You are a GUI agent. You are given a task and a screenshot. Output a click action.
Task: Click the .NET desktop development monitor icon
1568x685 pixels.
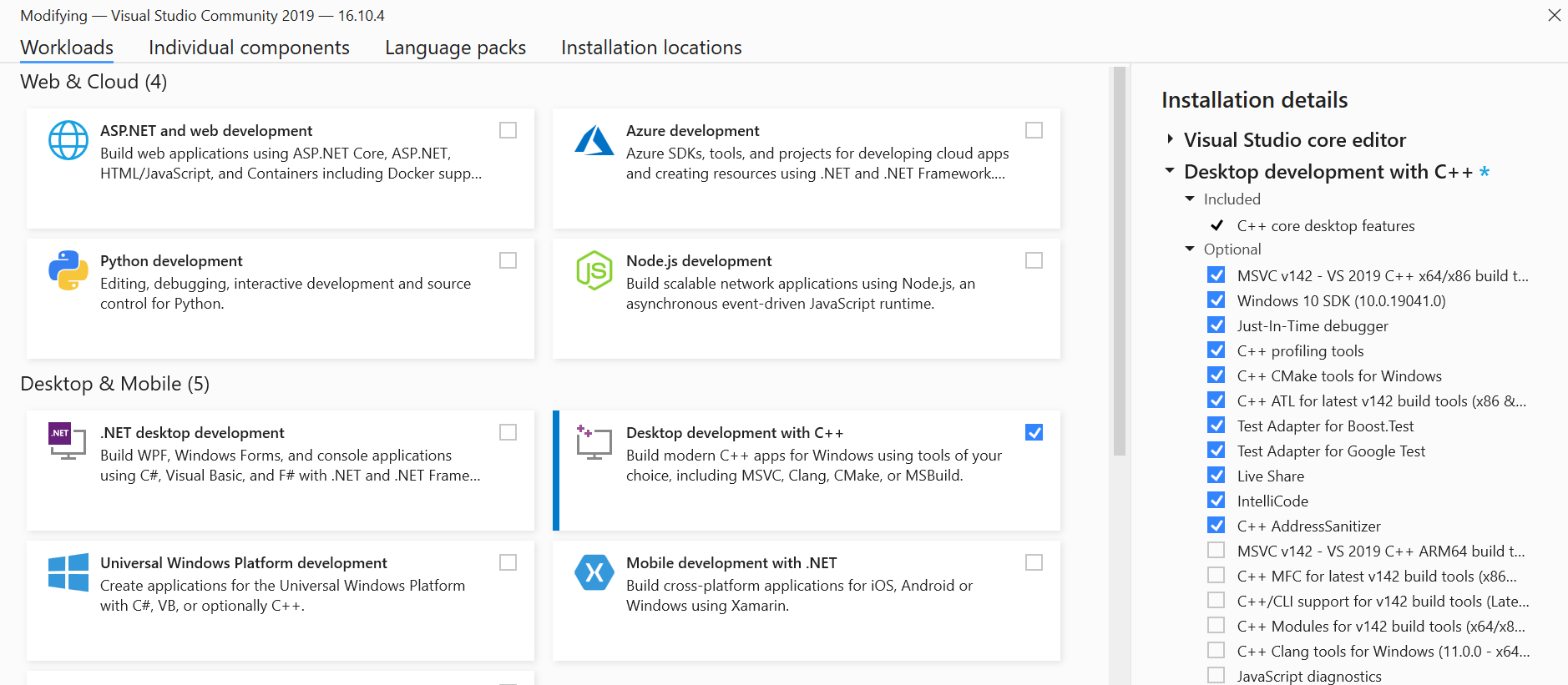[x=68, y=441]
